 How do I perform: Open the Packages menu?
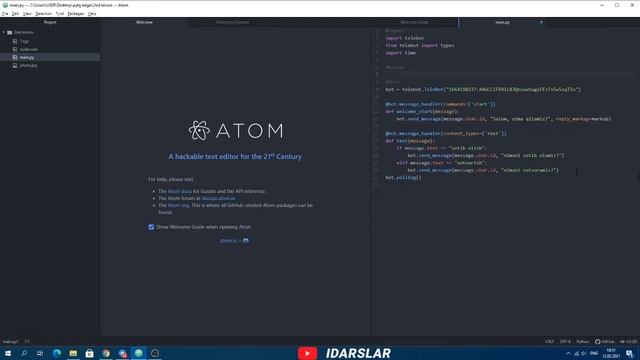(76, 13)
